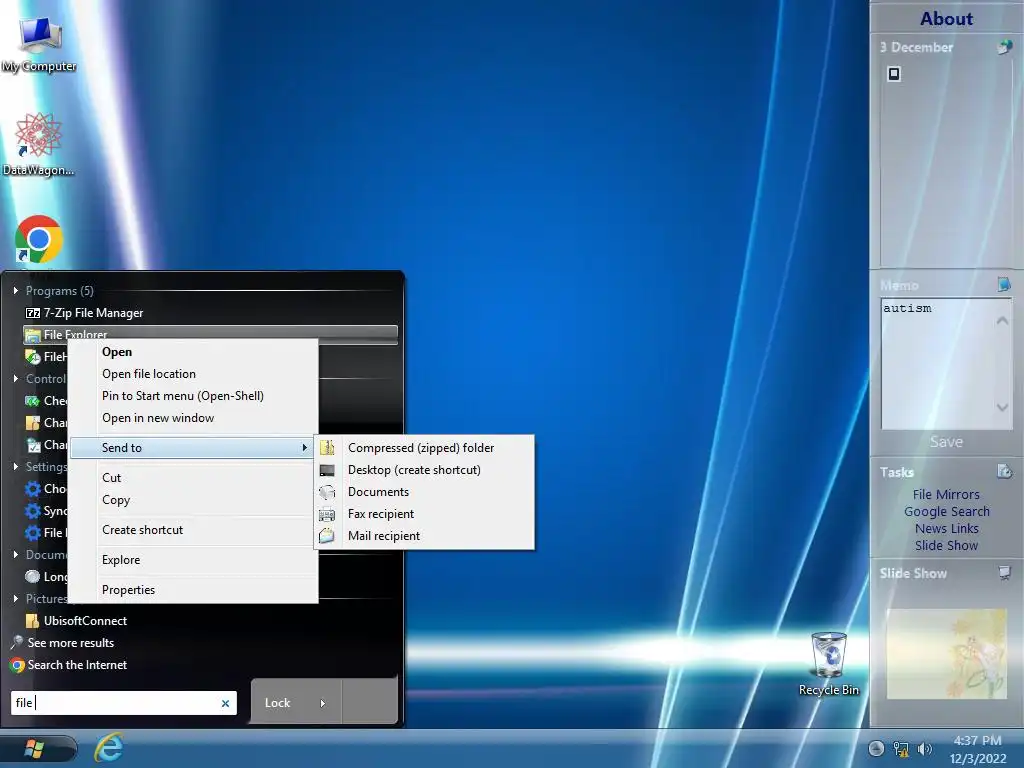Screen dimensions: 1024x768
Task: Clear the search box with X
Action: (225, 703)
